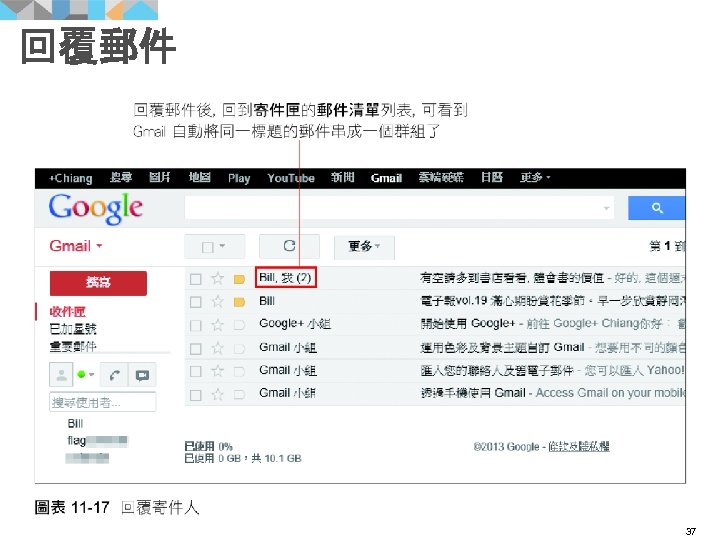Toggle importance marker on Access Gmail mobile row
This screenshot has width=720, height=540.
(239, 394)
